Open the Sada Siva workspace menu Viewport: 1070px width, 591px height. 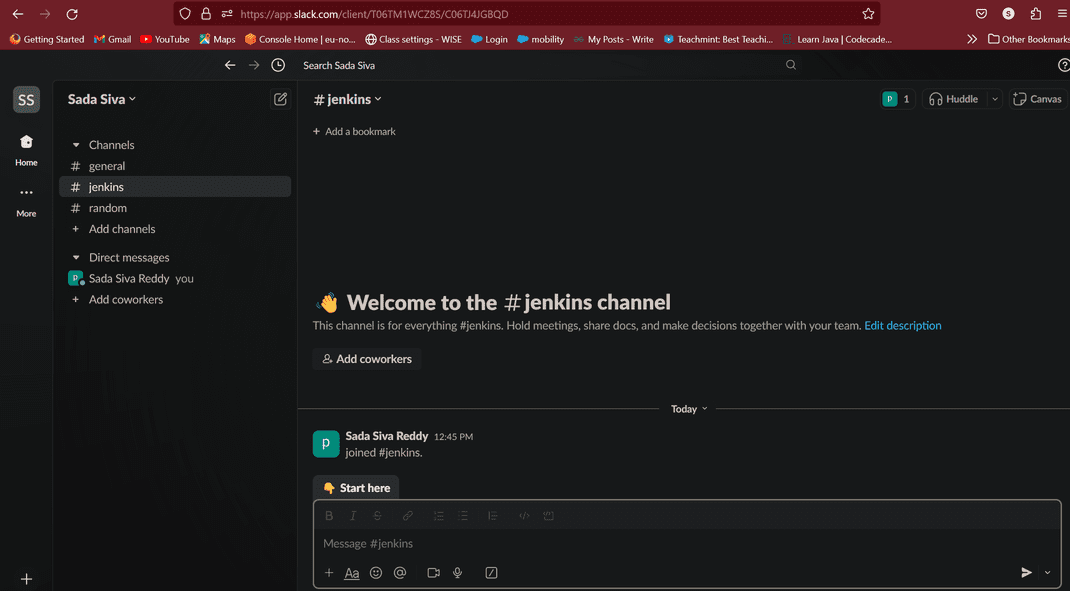(102, 99)
